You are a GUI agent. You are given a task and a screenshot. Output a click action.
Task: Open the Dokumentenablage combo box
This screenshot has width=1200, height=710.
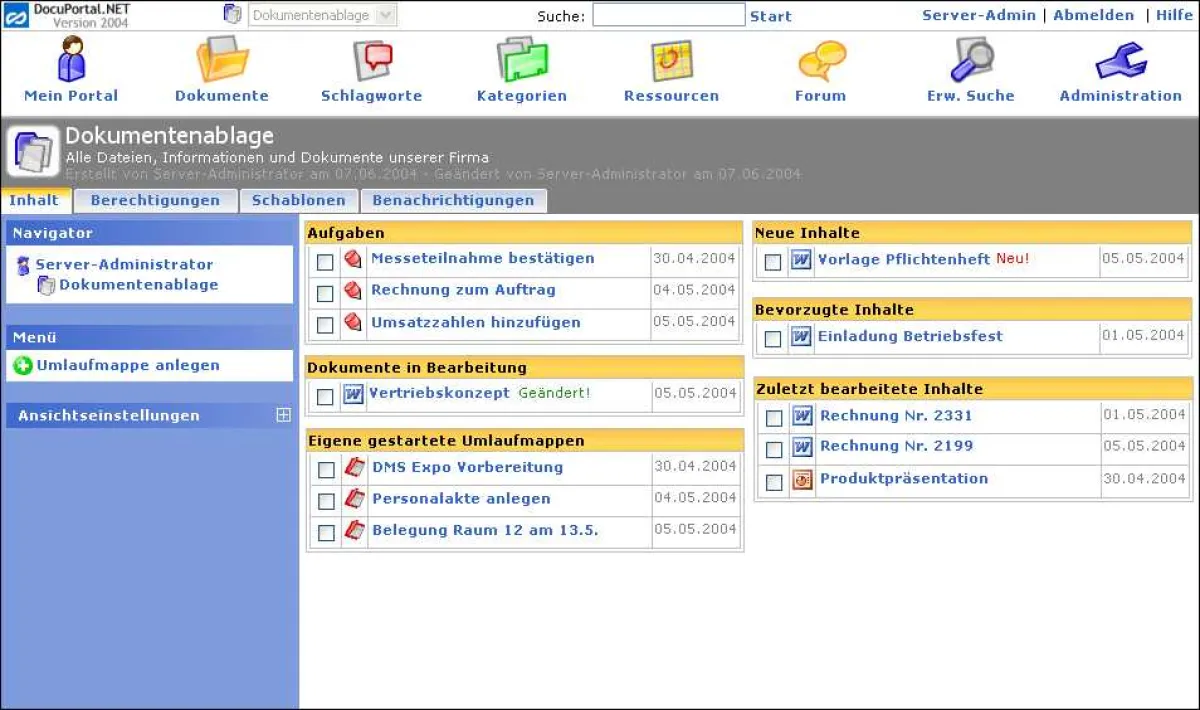322,14
